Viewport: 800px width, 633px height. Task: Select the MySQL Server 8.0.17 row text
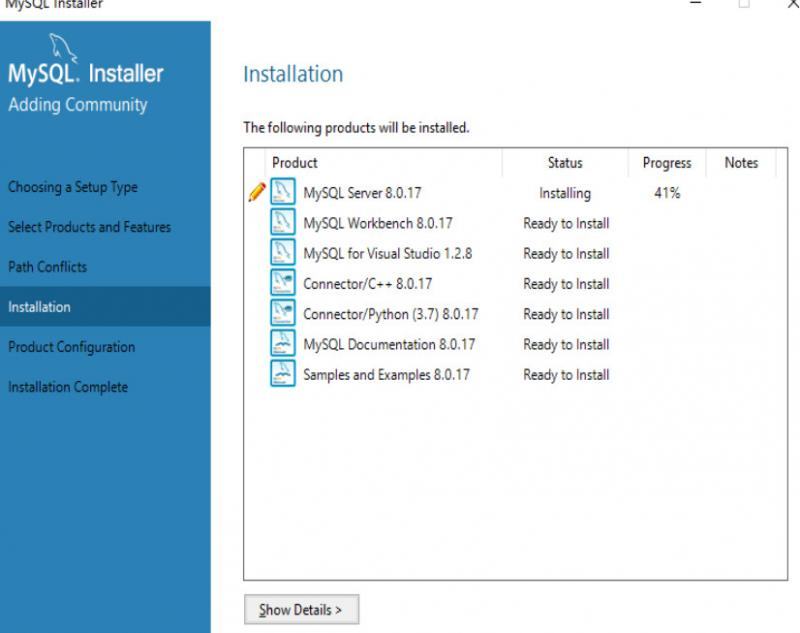click(x=362, y=193)
